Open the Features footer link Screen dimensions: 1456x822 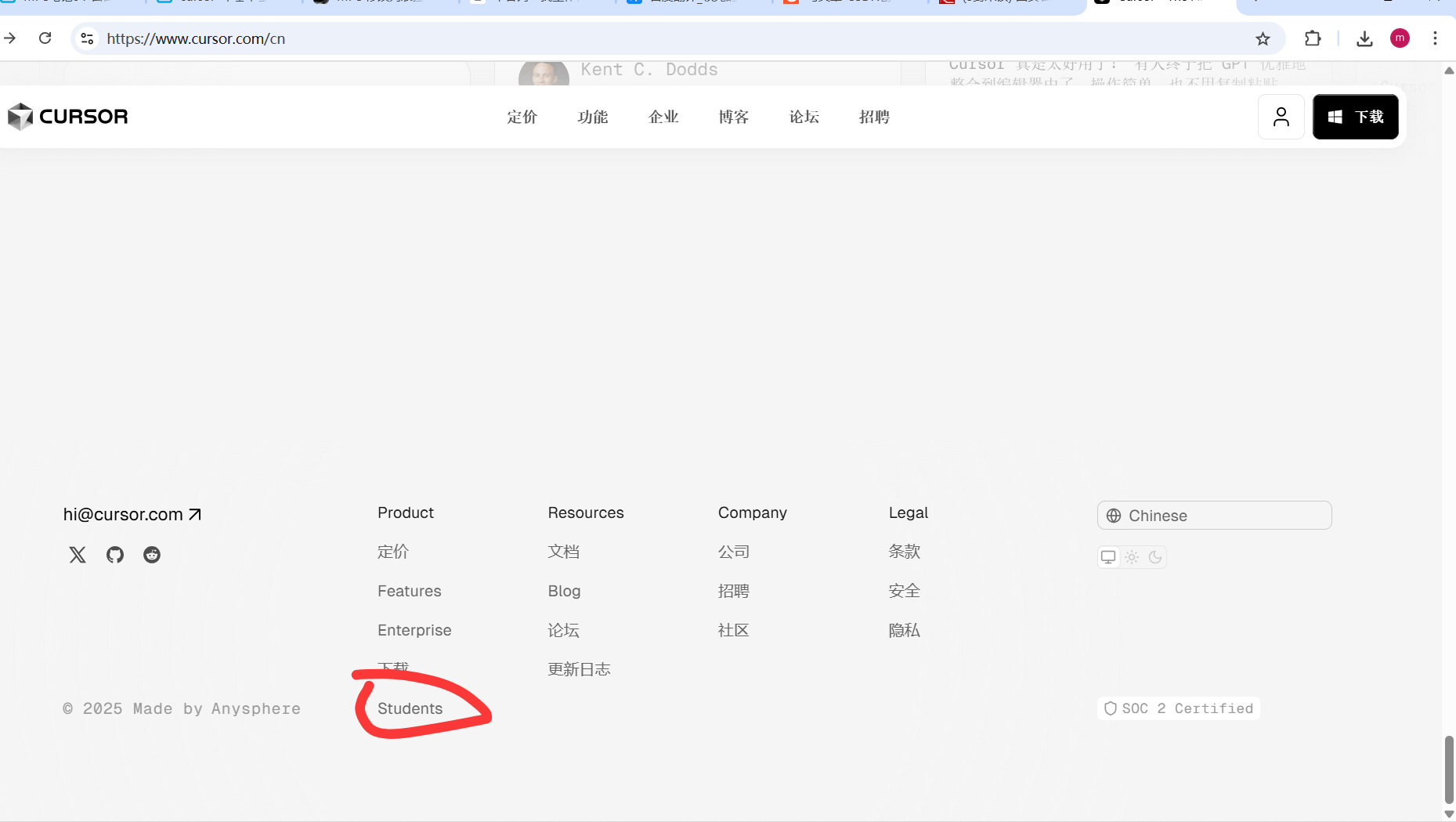pos(410,591)
